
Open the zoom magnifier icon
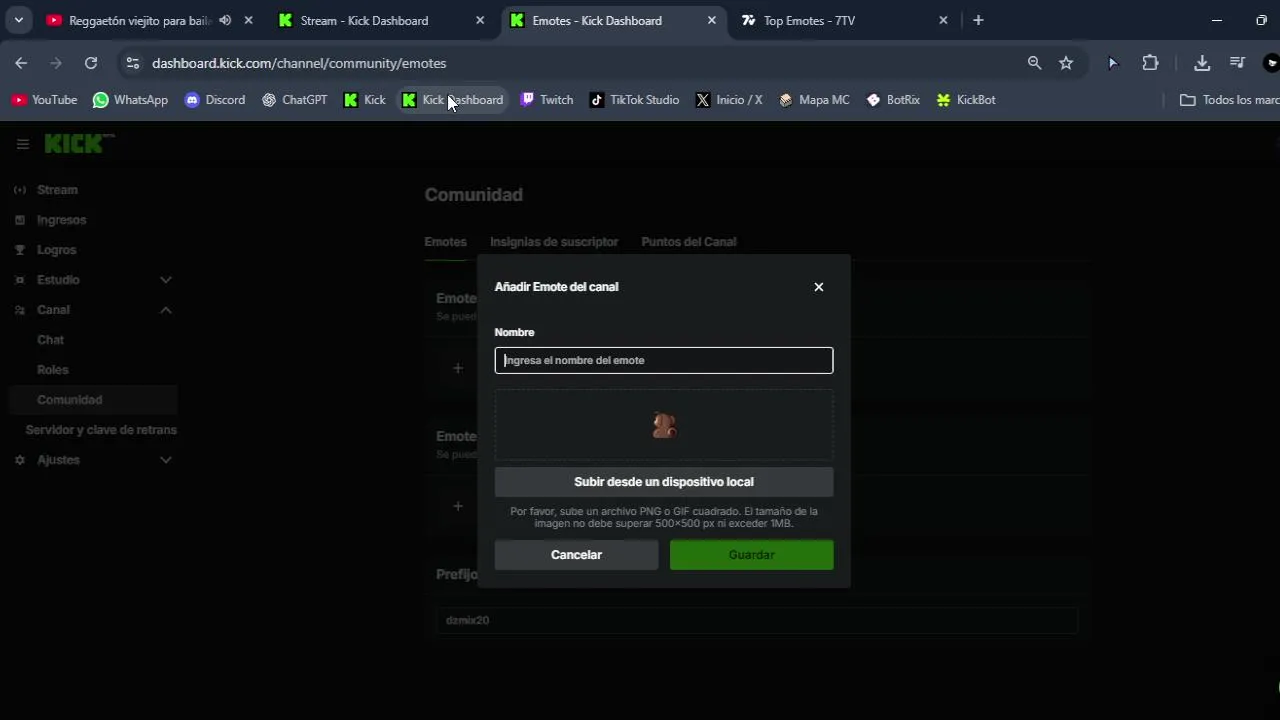[x=1034, y=63]
